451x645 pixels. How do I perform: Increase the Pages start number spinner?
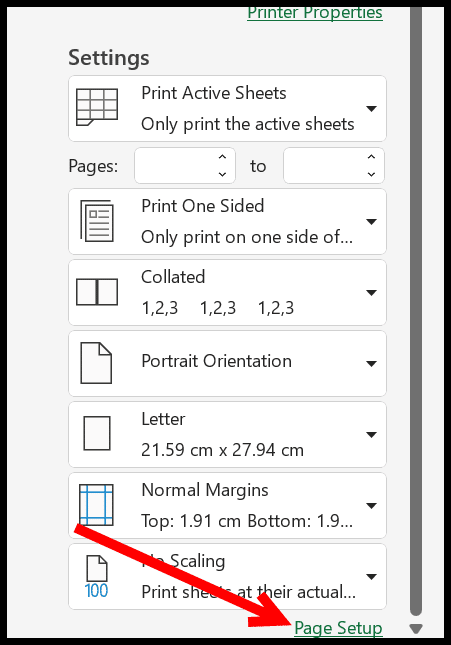[x=223, y=157]
